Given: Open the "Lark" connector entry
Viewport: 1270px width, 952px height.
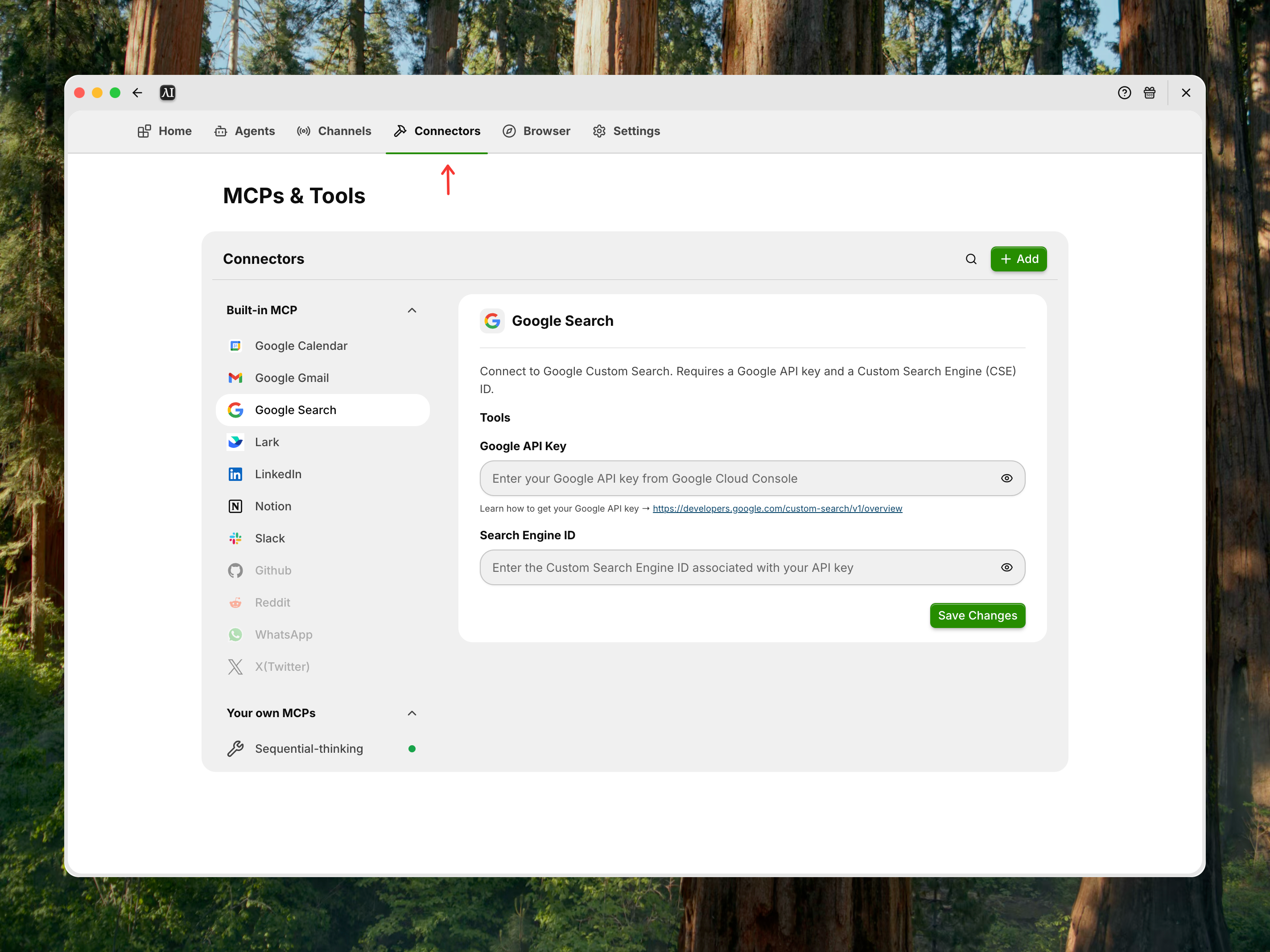Looking at the screenshot, I should pos(323,443).
